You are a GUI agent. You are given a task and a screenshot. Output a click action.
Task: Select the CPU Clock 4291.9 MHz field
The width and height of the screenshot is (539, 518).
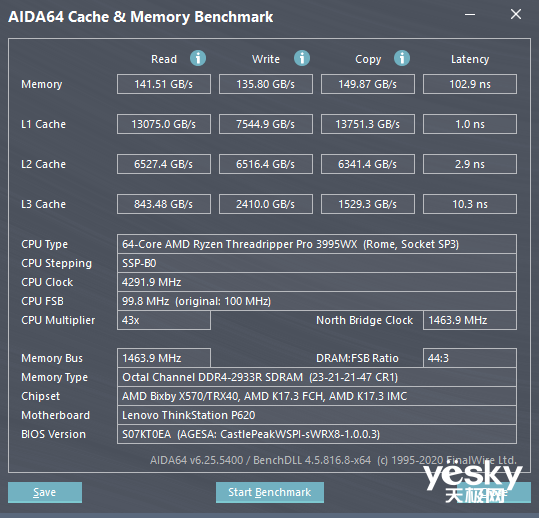(317, 282)
